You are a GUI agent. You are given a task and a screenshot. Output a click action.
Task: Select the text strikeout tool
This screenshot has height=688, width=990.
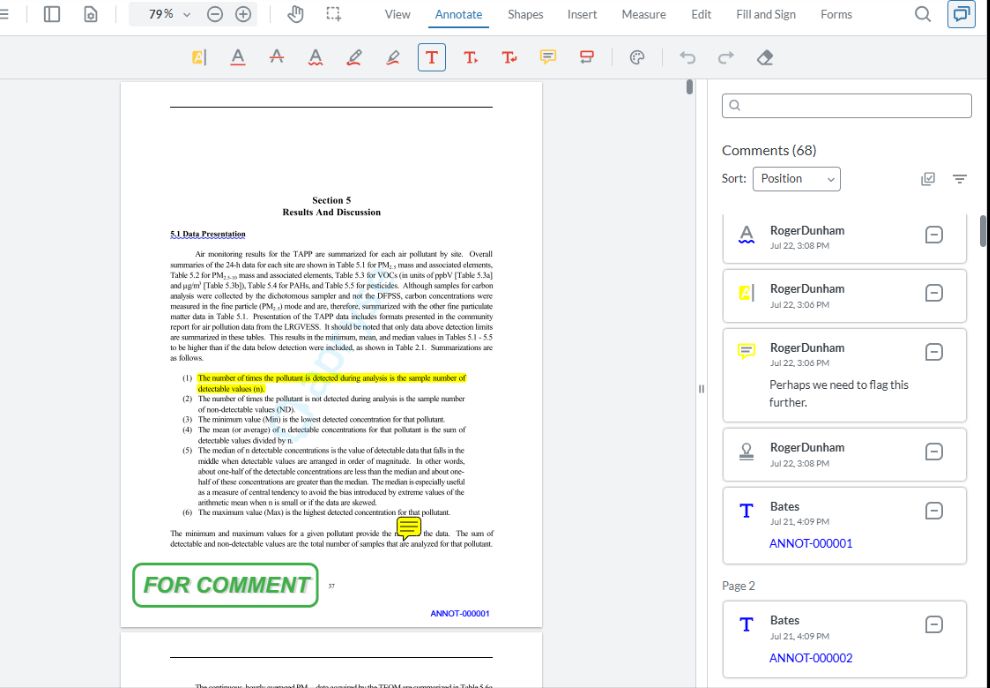pyautogui.click(x=277, y=57)
